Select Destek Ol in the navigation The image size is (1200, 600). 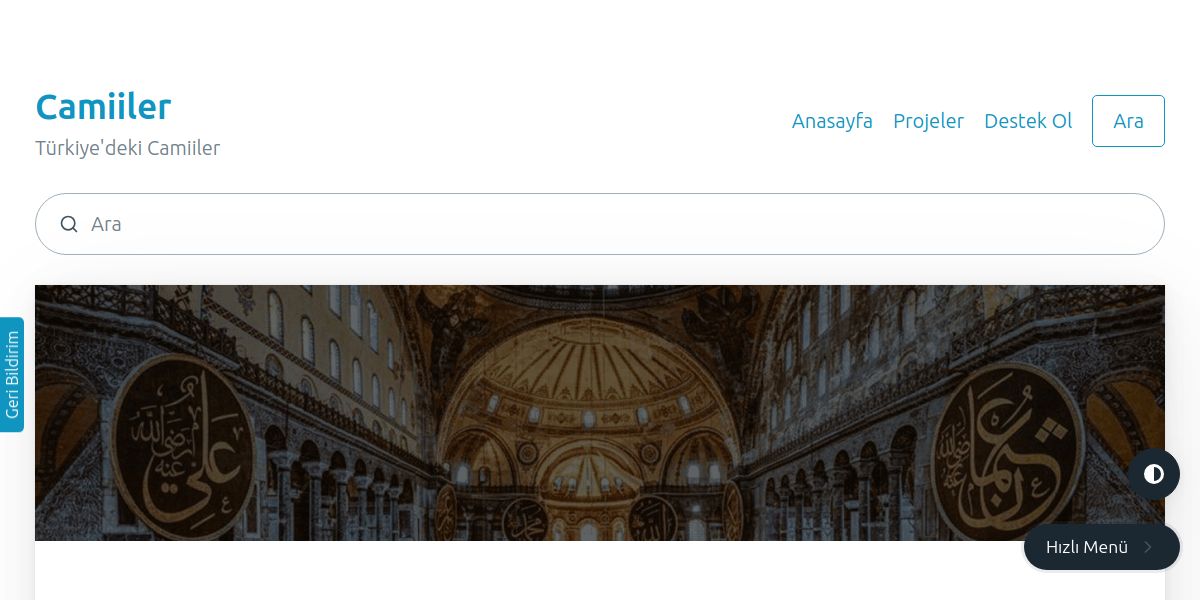click(x=1028, y=121)
